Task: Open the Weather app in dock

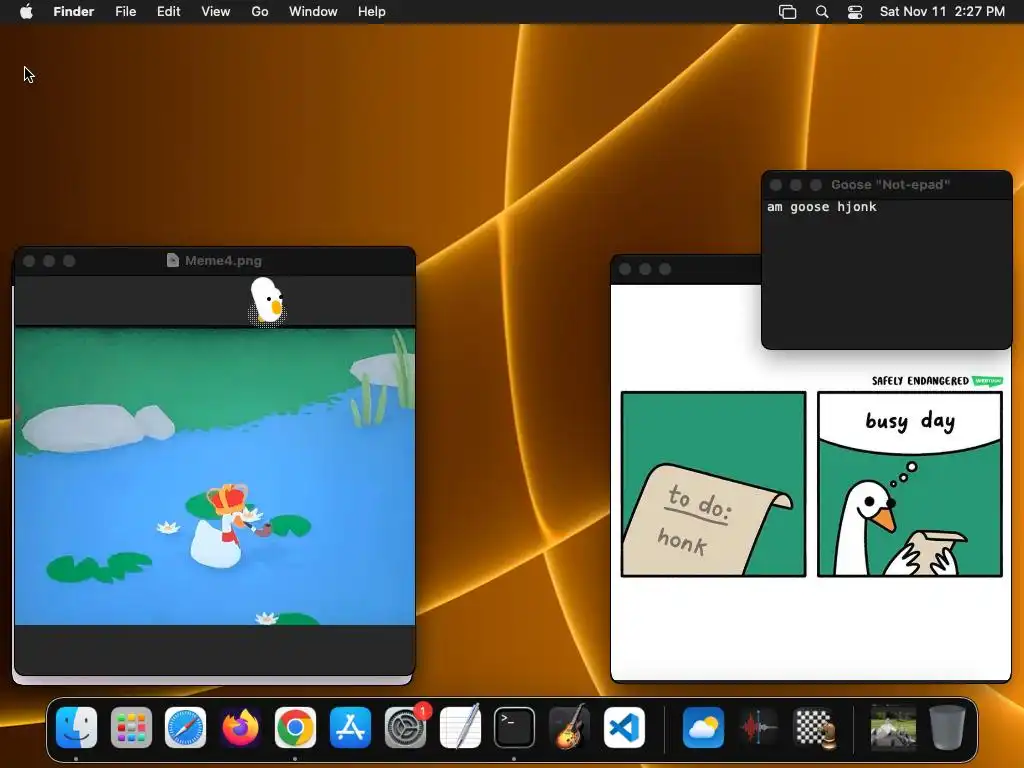Action: coord(703,727)
